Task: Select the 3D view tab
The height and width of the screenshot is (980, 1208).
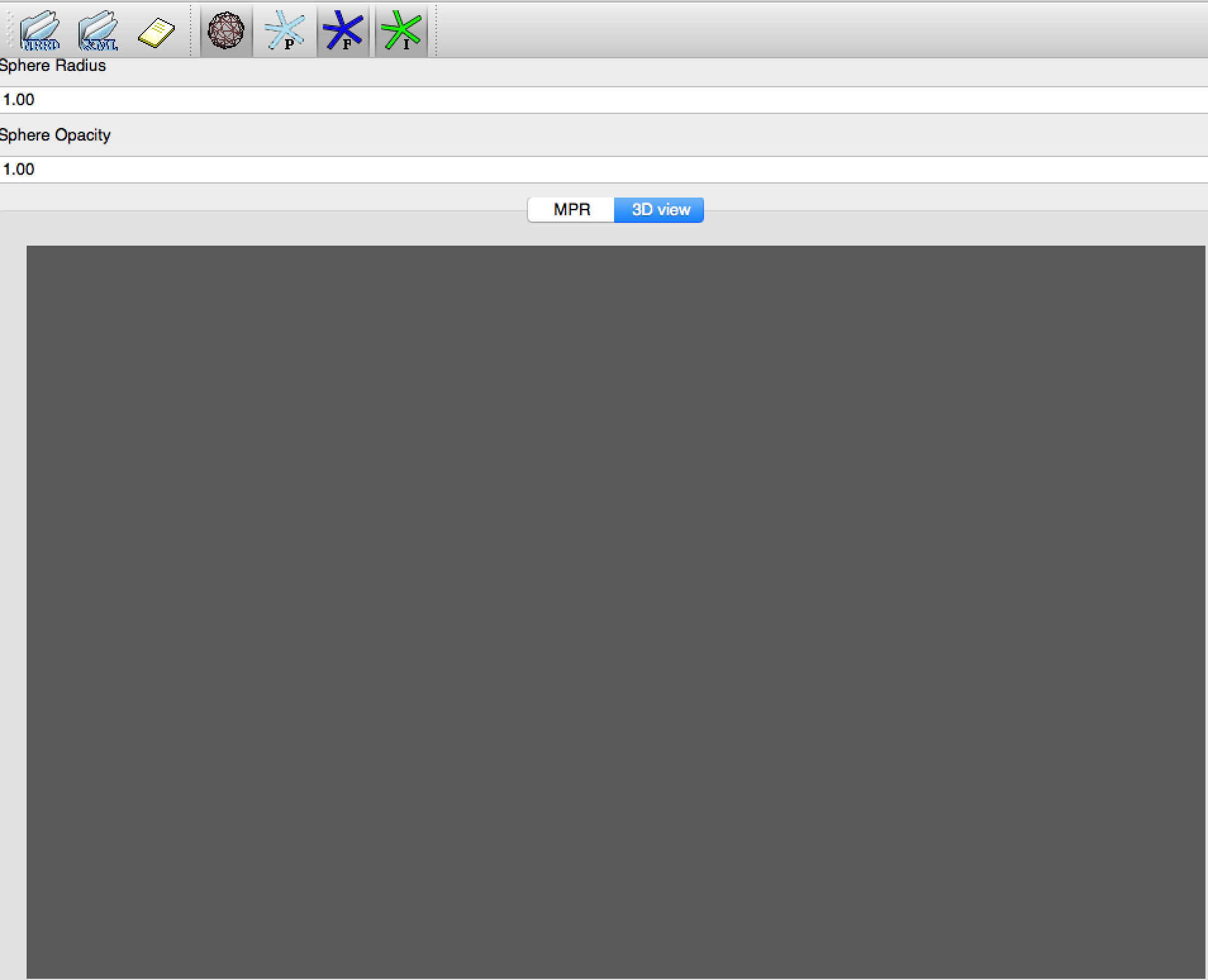Action: tap(659, 210)
